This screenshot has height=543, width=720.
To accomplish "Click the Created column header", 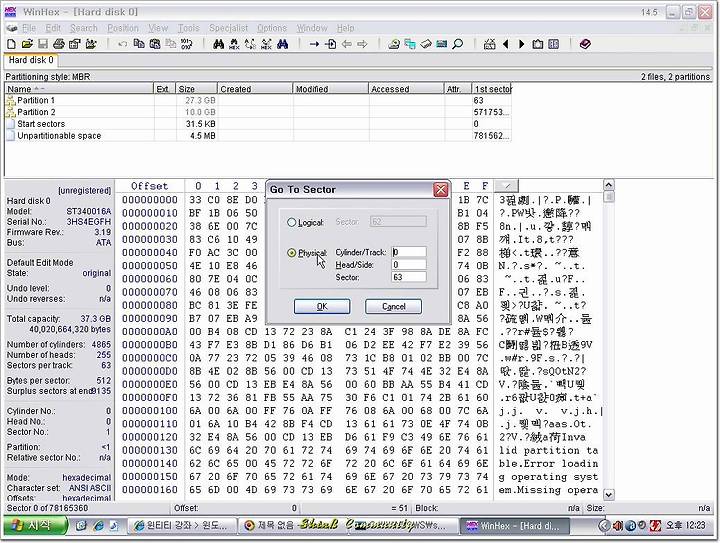I will [255, 89].
